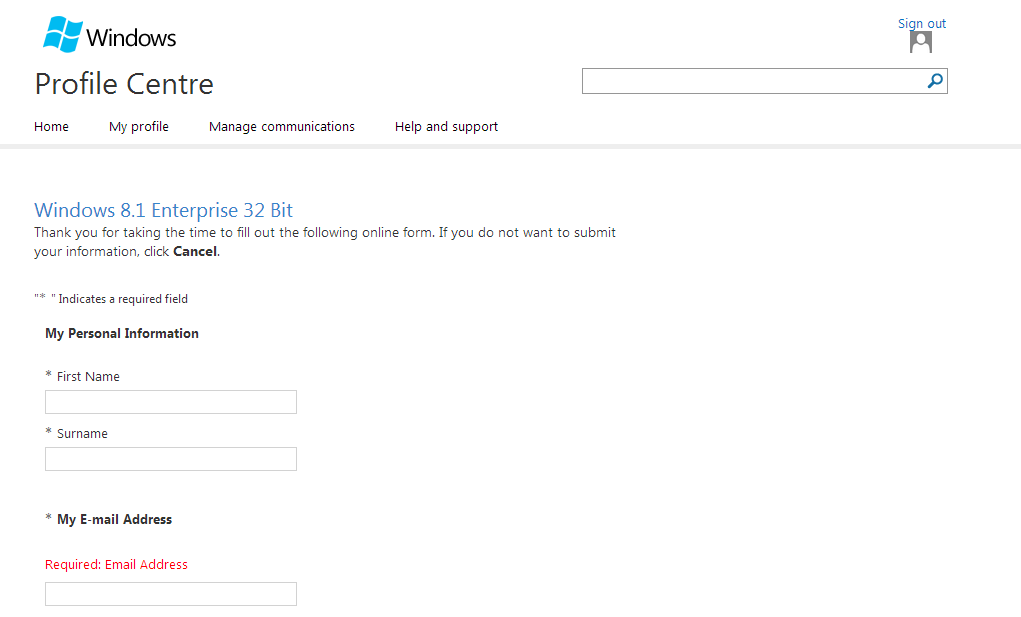Click the First Name label
This screenshot has width=1021, height=617.
tap(89, 376)
